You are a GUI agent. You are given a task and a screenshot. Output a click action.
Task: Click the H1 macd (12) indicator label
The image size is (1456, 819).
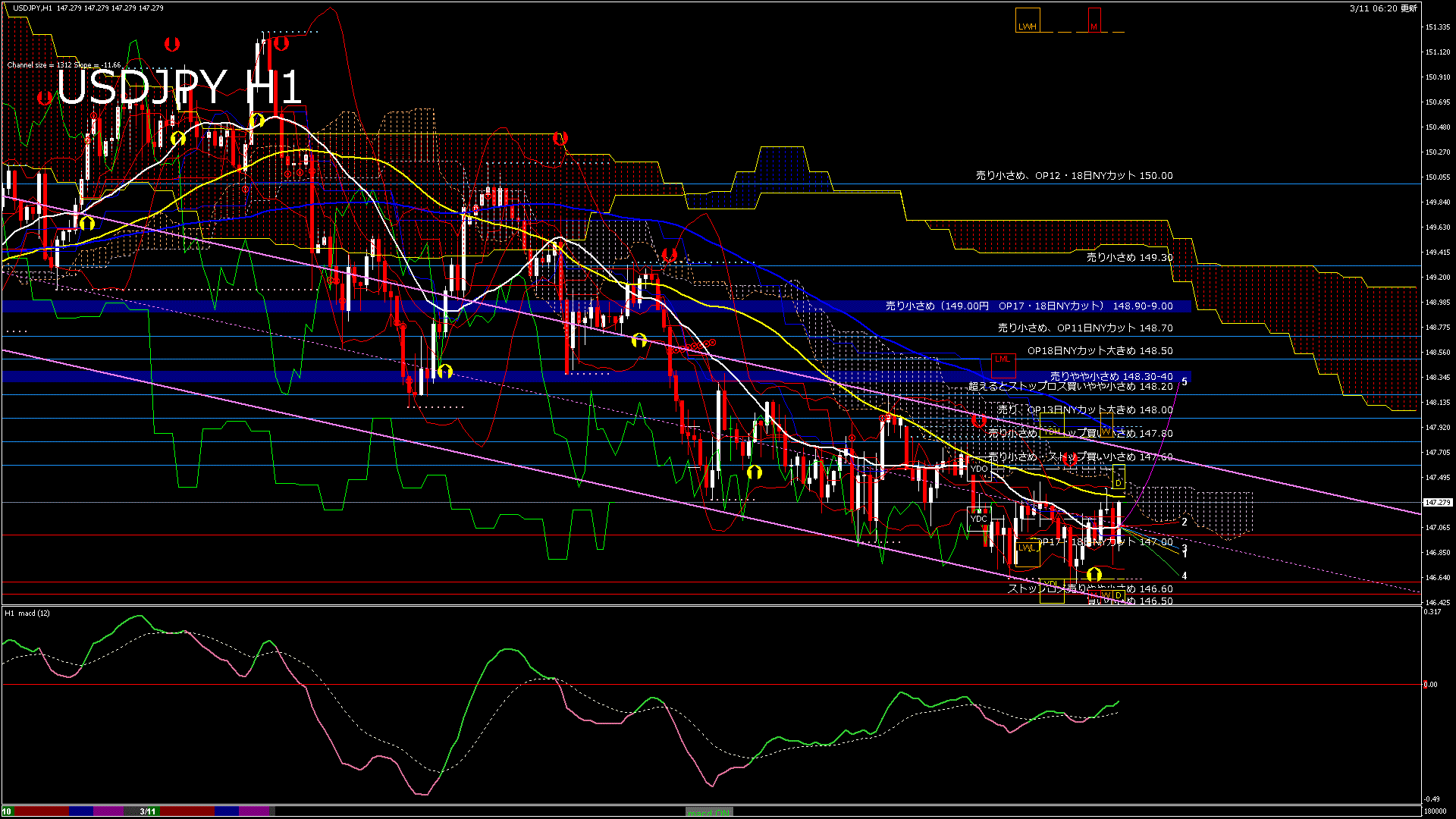[x=27, y=613]
